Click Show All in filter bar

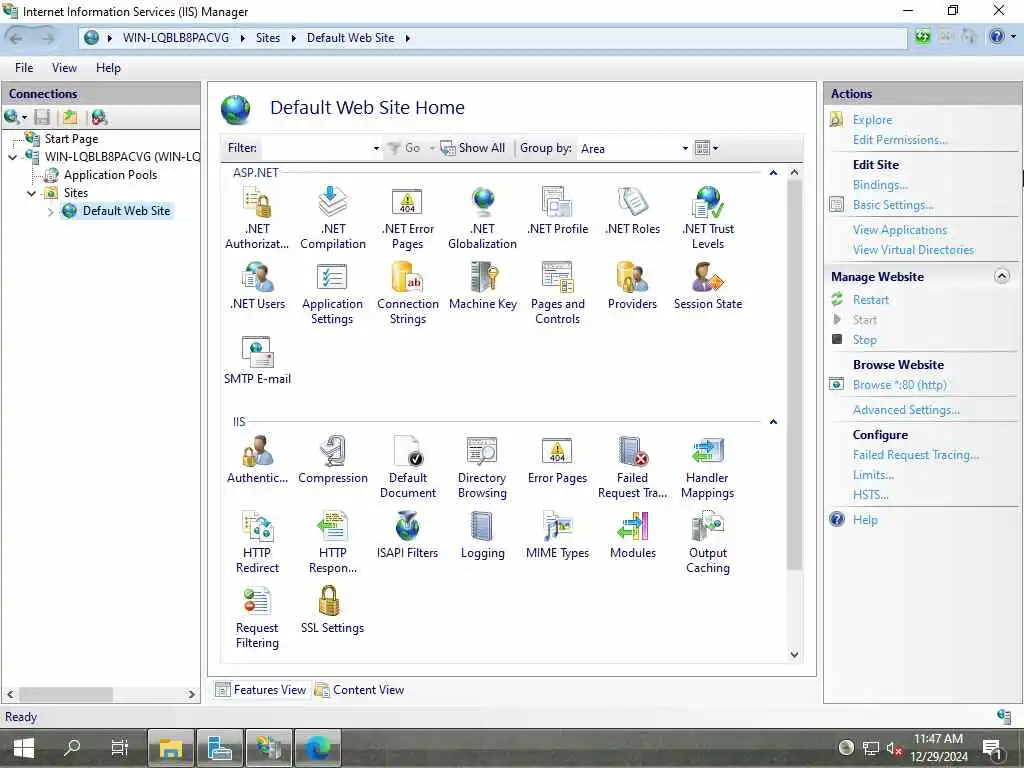(473, 148)
